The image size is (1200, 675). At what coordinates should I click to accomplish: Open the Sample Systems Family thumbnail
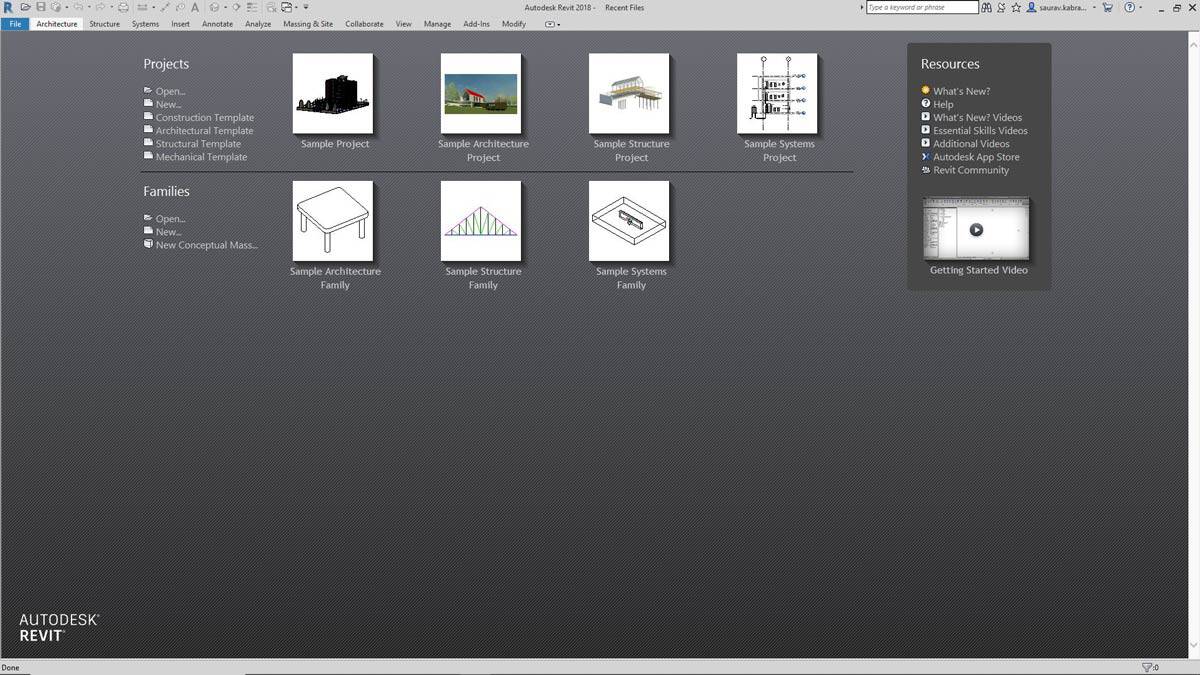[x=629, y=221]
